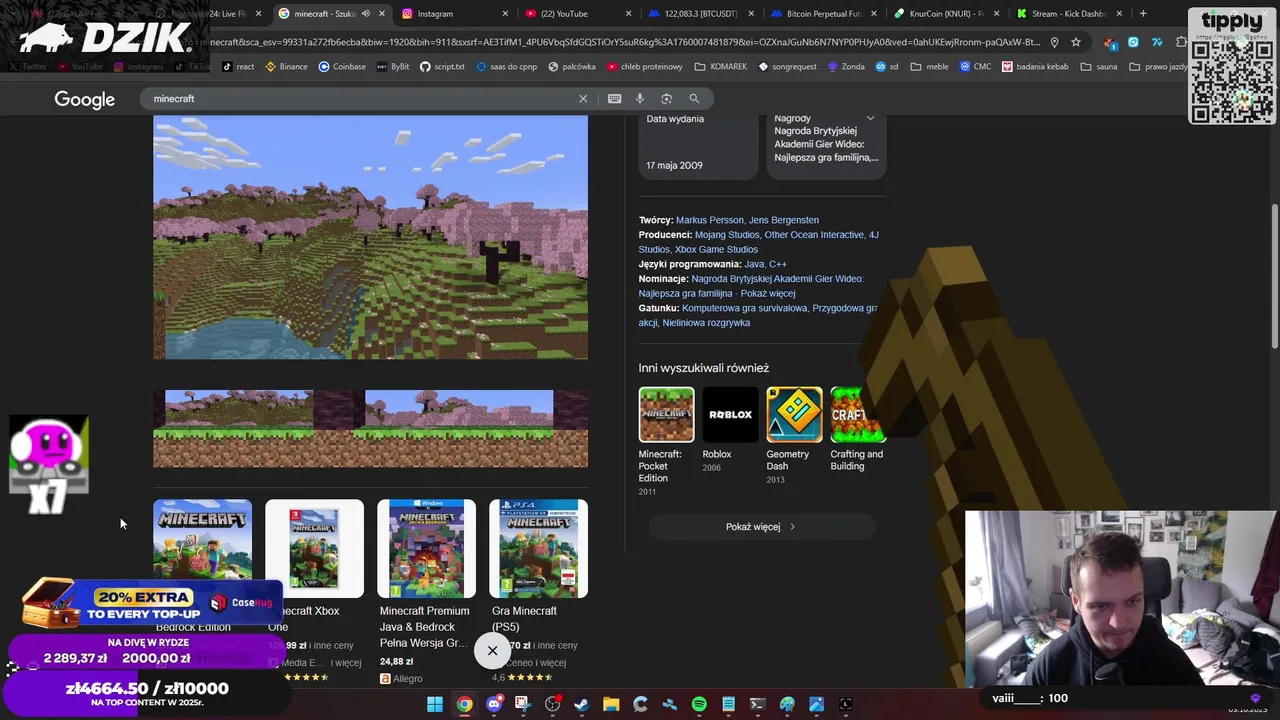Open the Mojang Studios link
The height and width of the screenshot is (720, 1280).
pos(727,235)
